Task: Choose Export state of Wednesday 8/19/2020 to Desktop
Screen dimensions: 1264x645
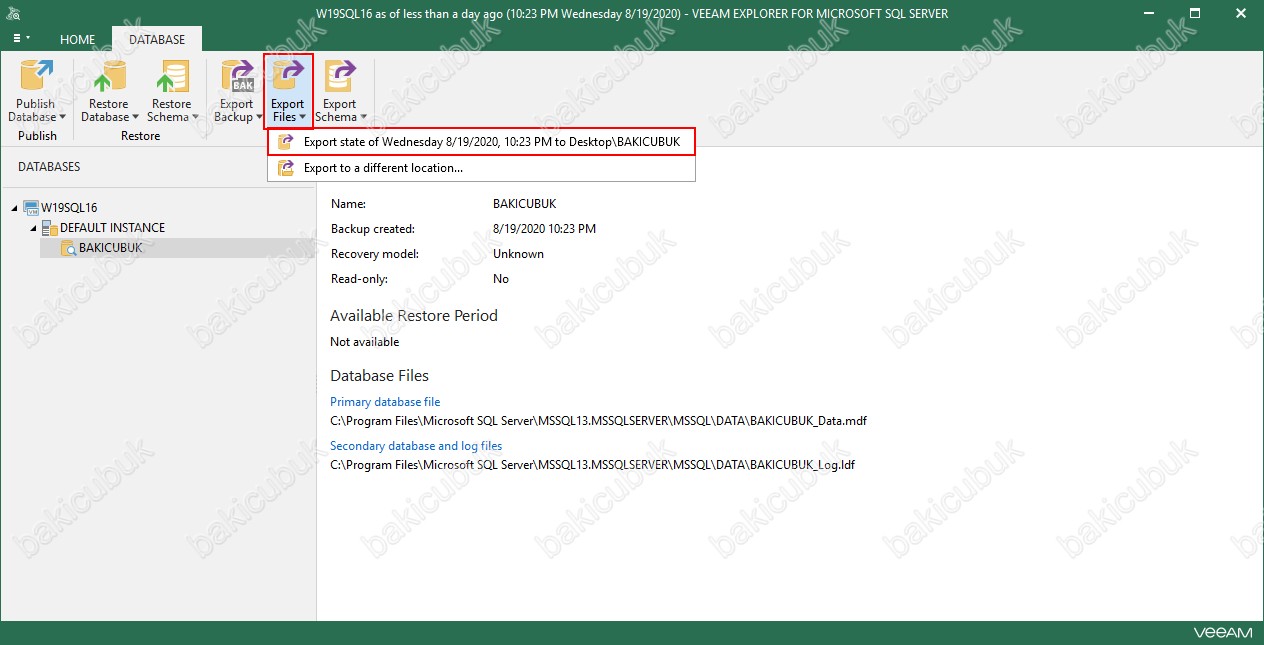Action: 481,142
